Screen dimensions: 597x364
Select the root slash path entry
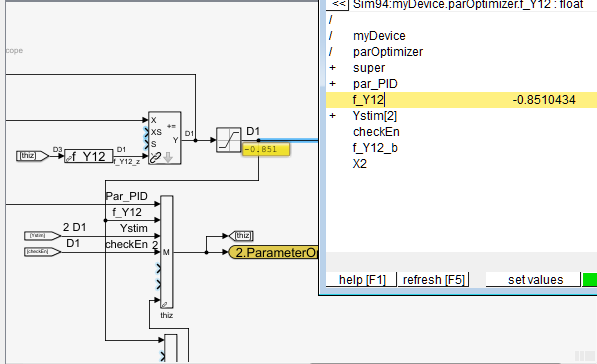click(330, 20)
